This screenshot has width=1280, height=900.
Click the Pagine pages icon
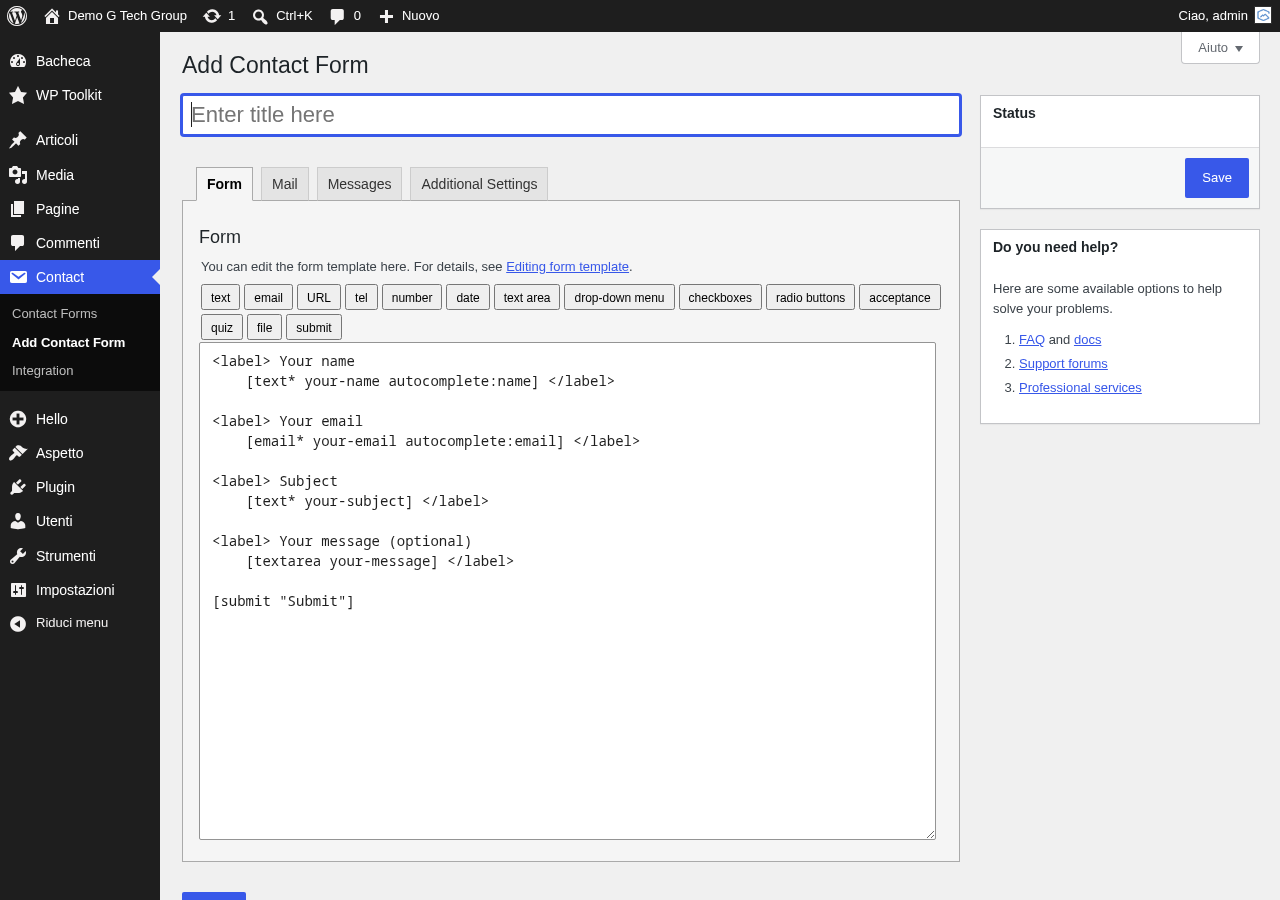coord(18,209)
